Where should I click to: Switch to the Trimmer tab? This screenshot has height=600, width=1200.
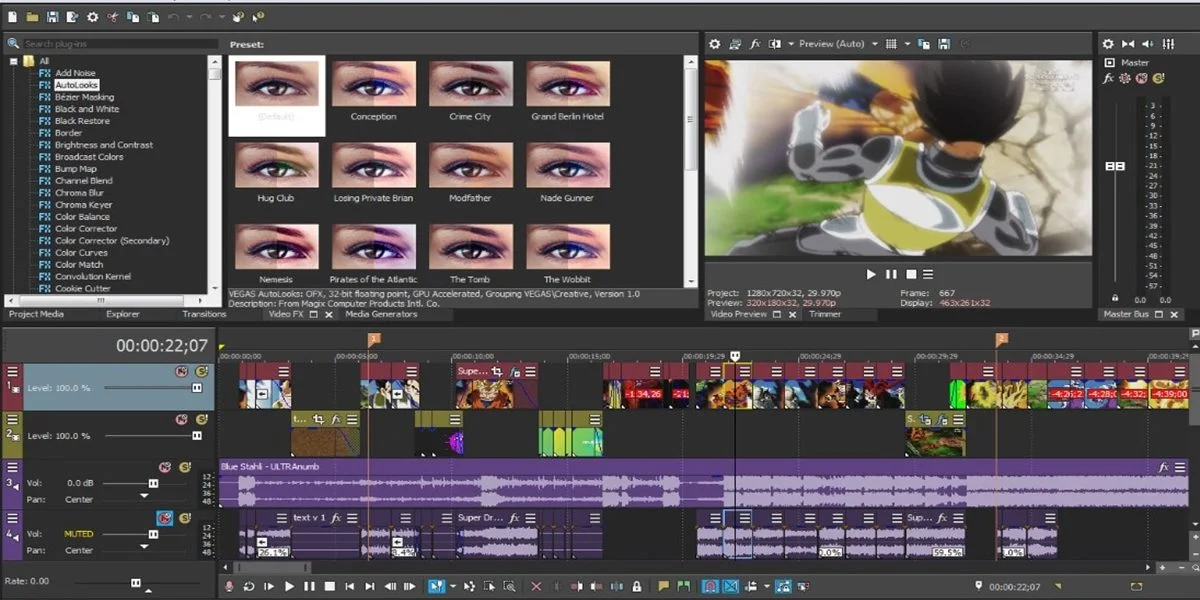pyautogui.click(x=825, y=314)
